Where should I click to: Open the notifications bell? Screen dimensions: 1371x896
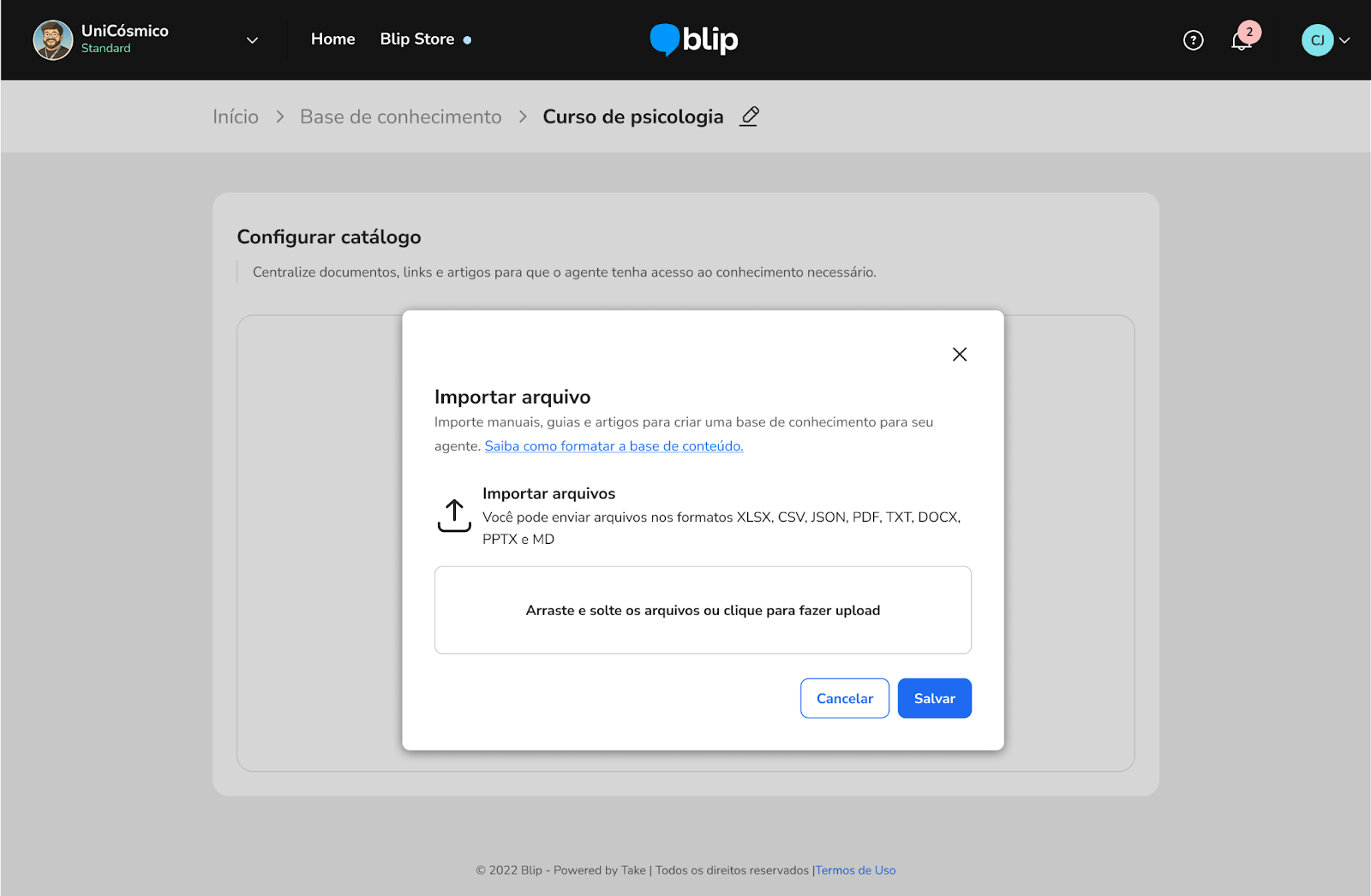1241,40
